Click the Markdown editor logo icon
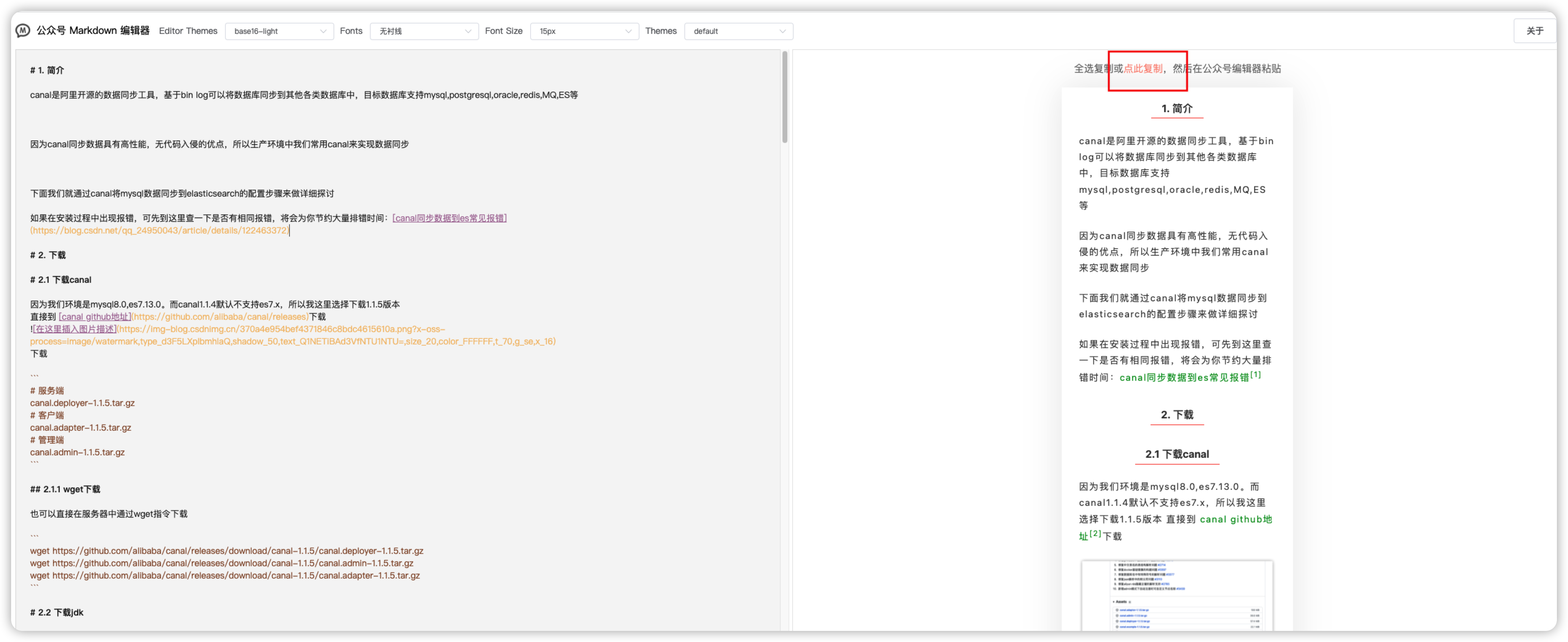 tap(23, 30)
